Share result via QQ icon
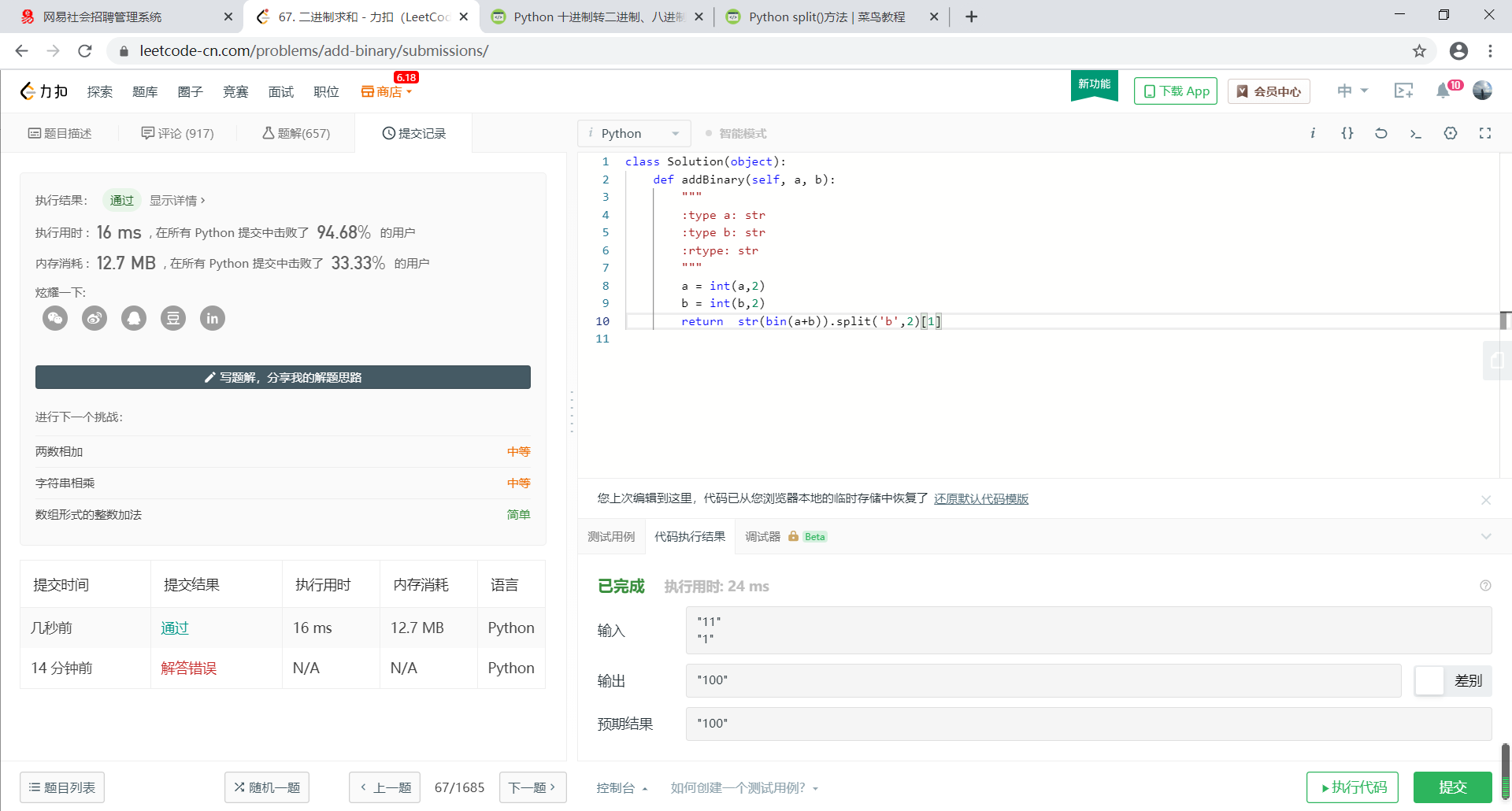 point(134,318)
